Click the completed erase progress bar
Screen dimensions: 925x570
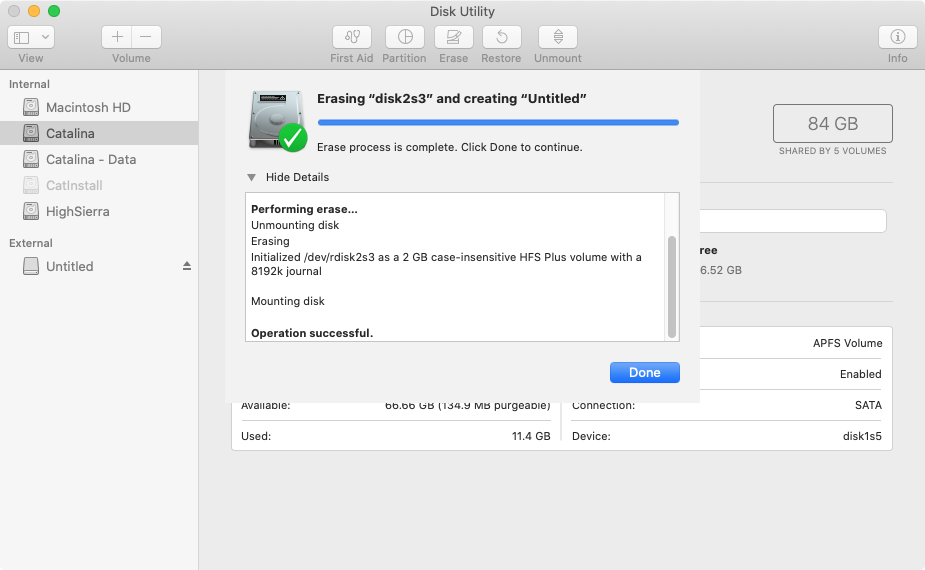498,123
